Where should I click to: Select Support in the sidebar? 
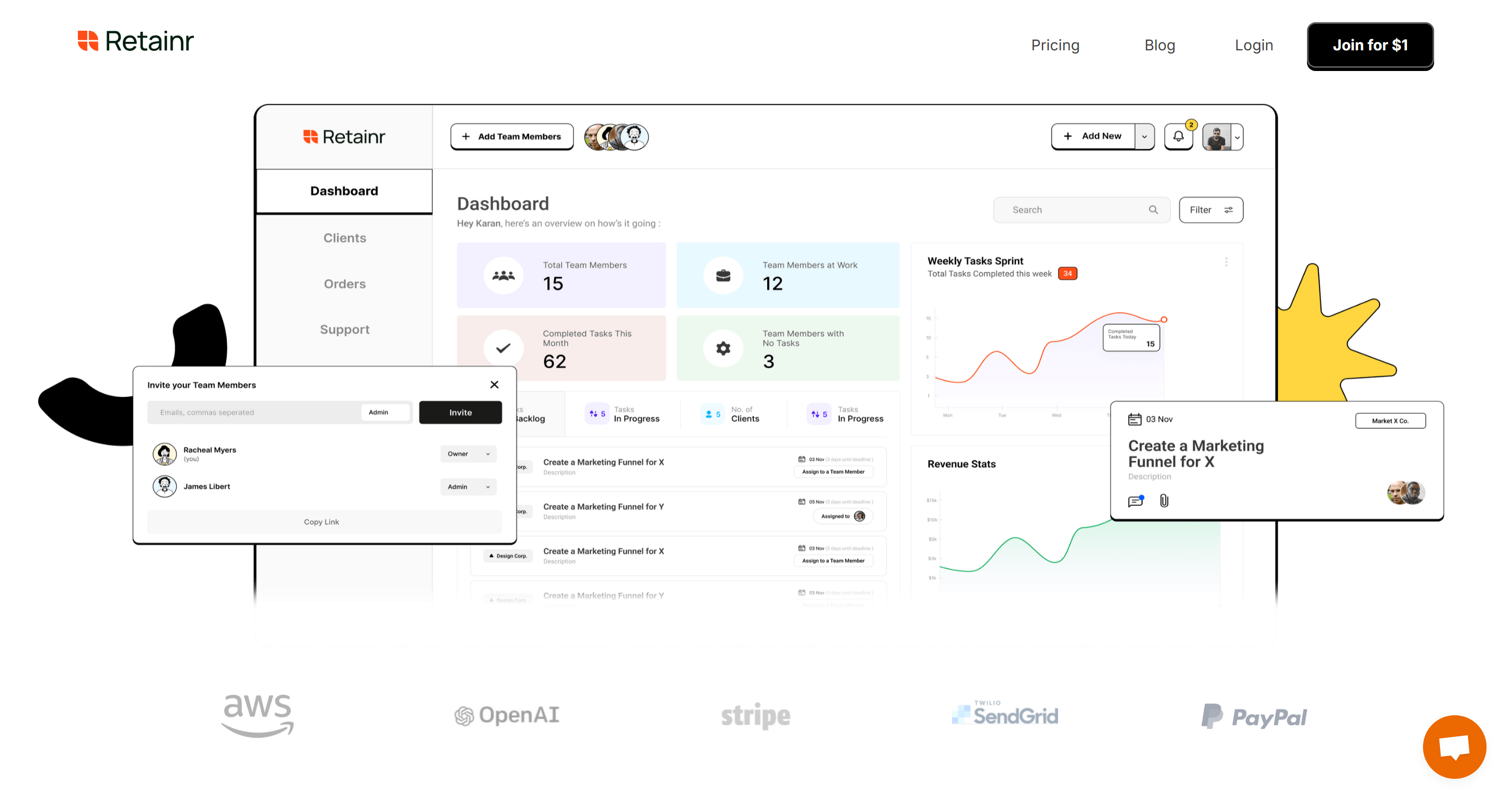[x=344, y=330]
